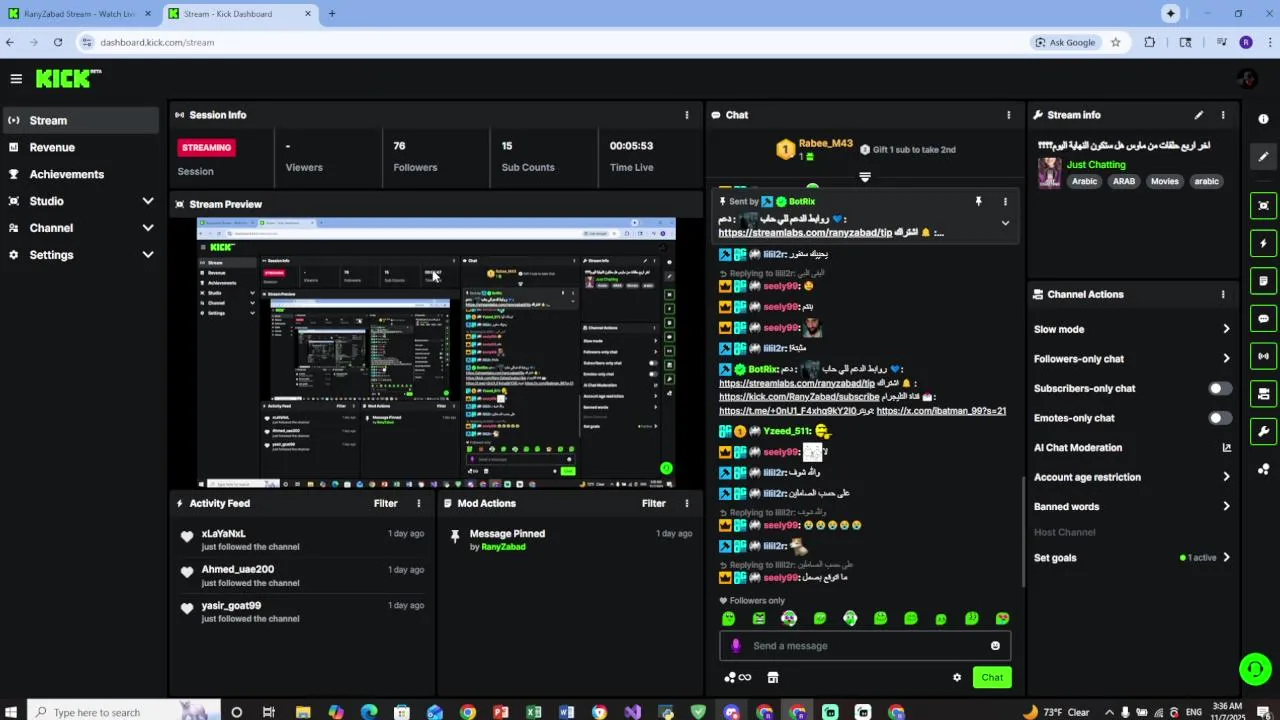Click the channel points infinity icon
1280x720 pixels.
click(x=737, y=677)
